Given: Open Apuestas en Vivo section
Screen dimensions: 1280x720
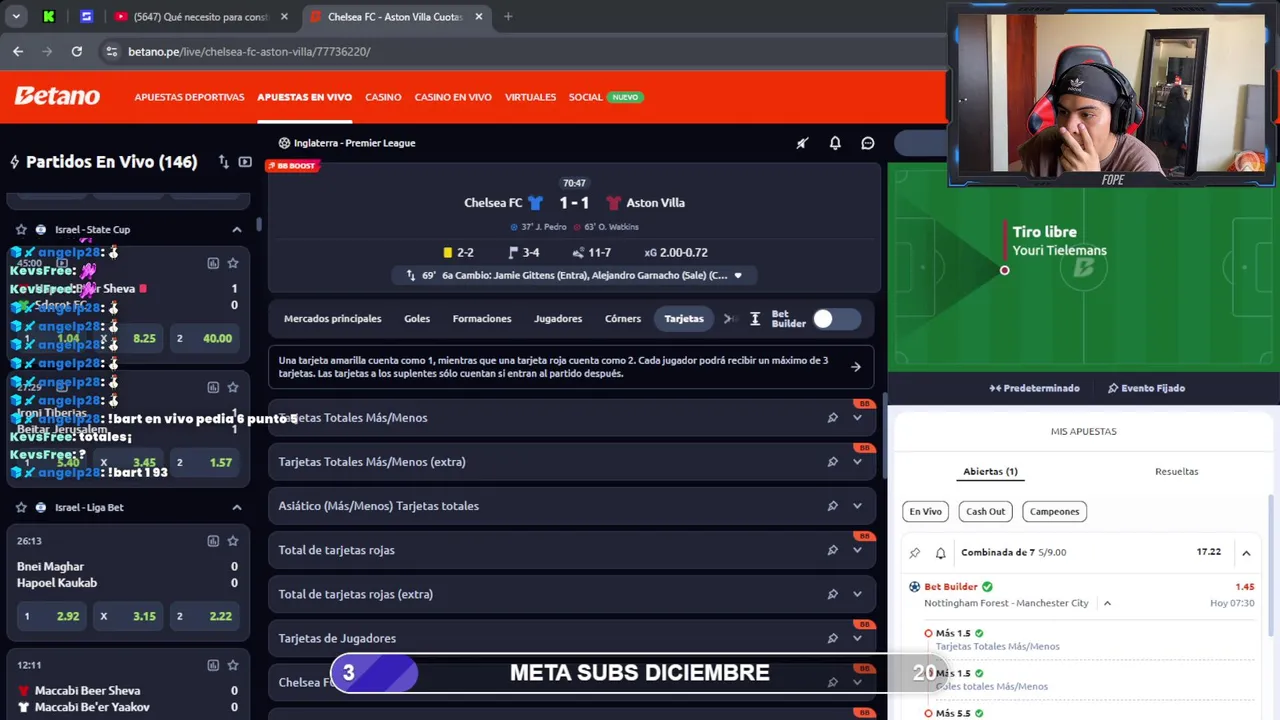Looking at the screenshot, I should tap(304, 97).
